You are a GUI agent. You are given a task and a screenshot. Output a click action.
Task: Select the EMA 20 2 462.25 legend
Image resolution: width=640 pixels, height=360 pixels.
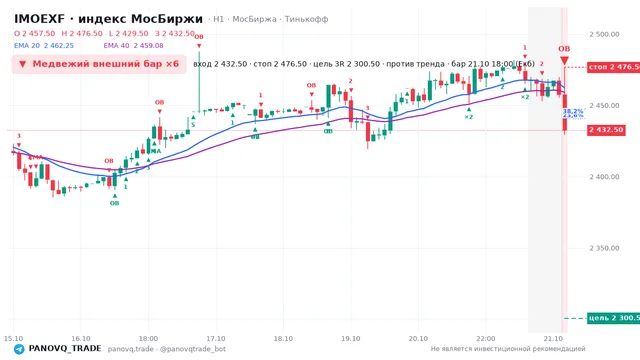pos(44,46)
